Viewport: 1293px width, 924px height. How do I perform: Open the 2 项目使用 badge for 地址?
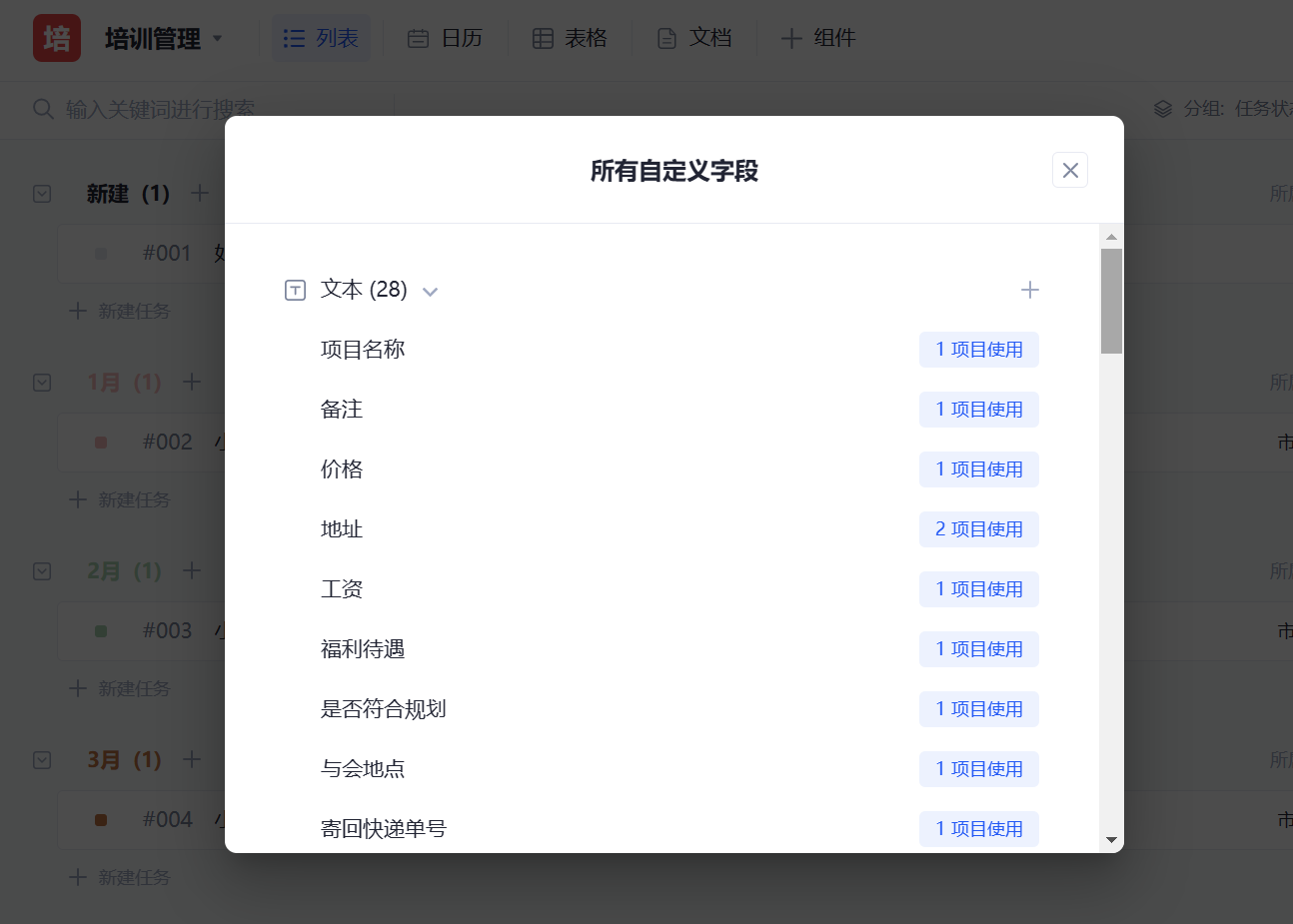tap(978, 529)
